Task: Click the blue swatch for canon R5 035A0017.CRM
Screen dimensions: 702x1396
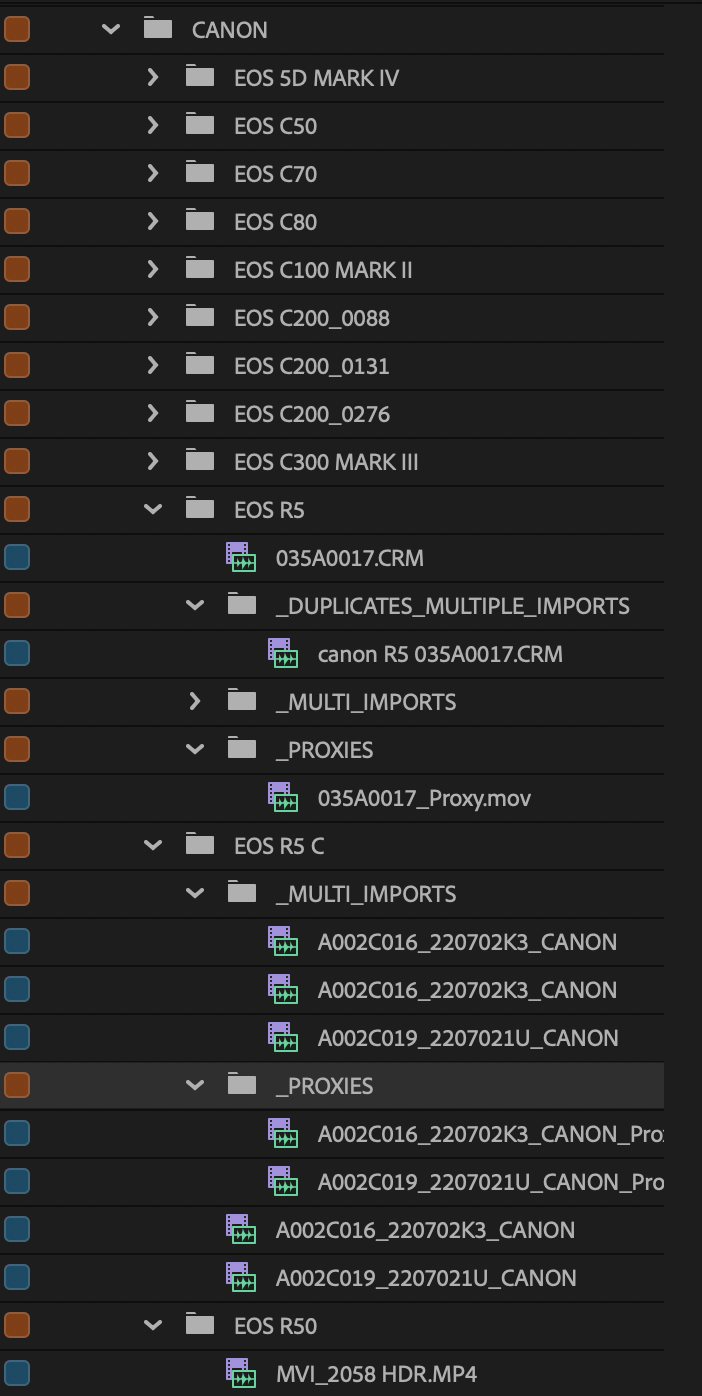Action: (x=17, y=653)
